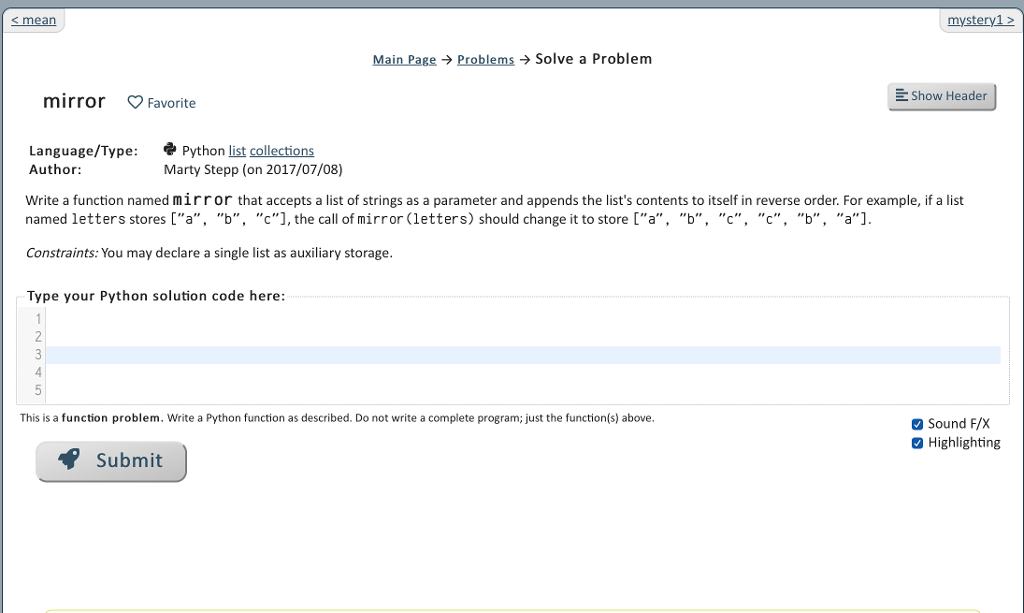Disable the Sound F/X checkbox
This screenshot has height=613, width=1024.
pyautogui.click(x=917, y=423)
